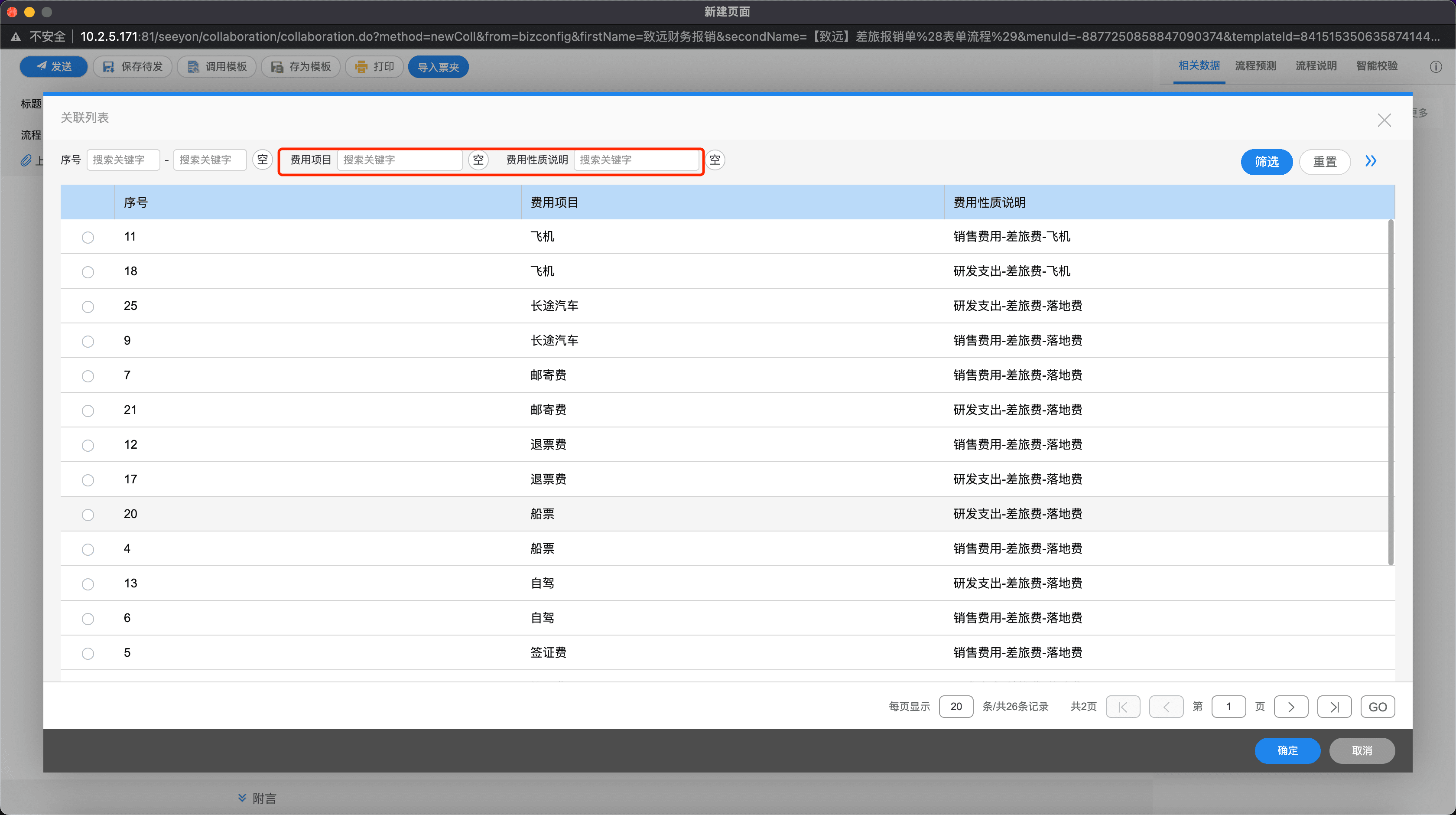
Task: Click the 空 button after 序号 fields
Action: 262,160
